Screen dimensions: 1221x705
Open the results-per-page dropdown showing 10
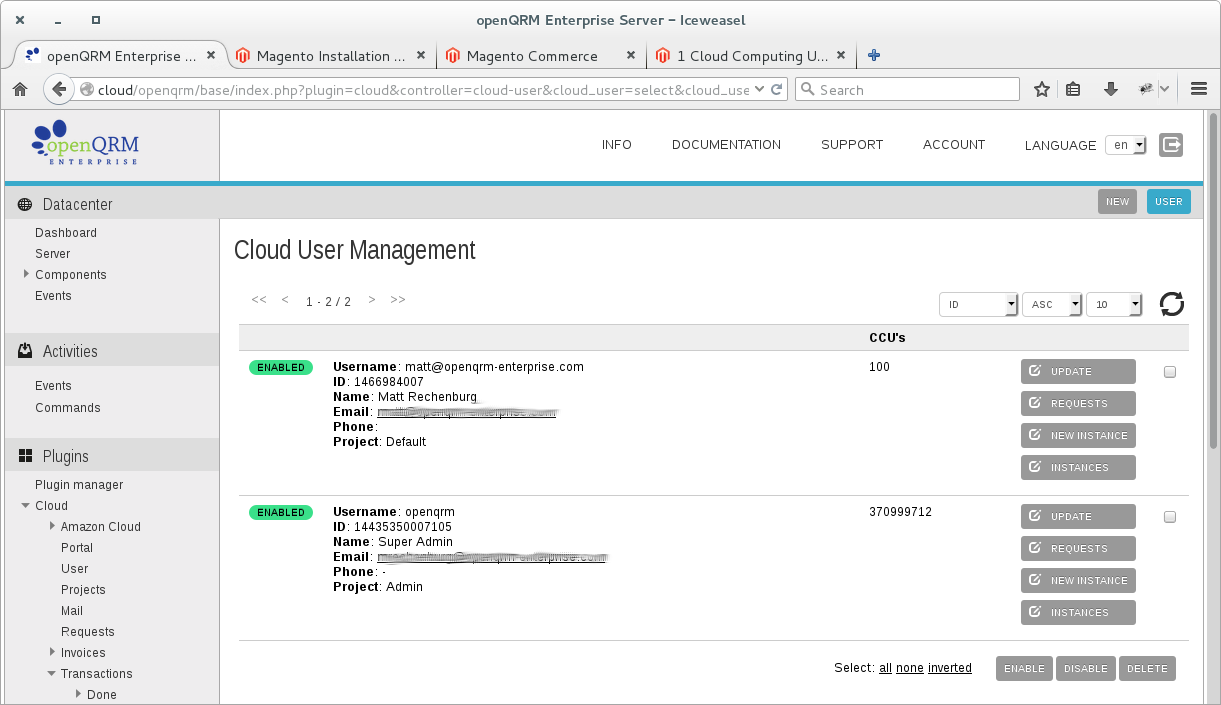click(x=1114, y=304)
